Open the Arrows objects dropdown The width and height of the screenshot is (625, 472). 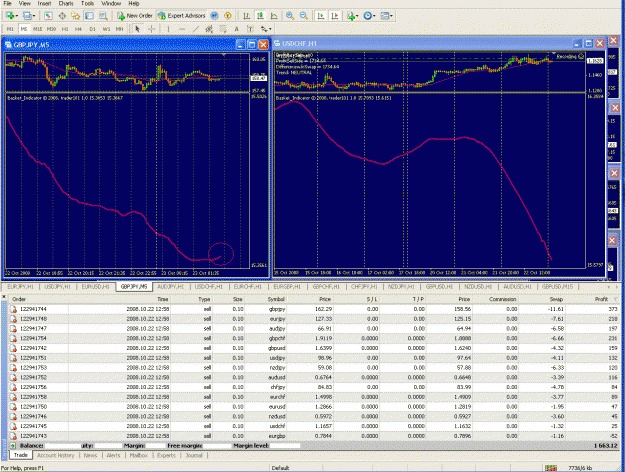point(266,29)
